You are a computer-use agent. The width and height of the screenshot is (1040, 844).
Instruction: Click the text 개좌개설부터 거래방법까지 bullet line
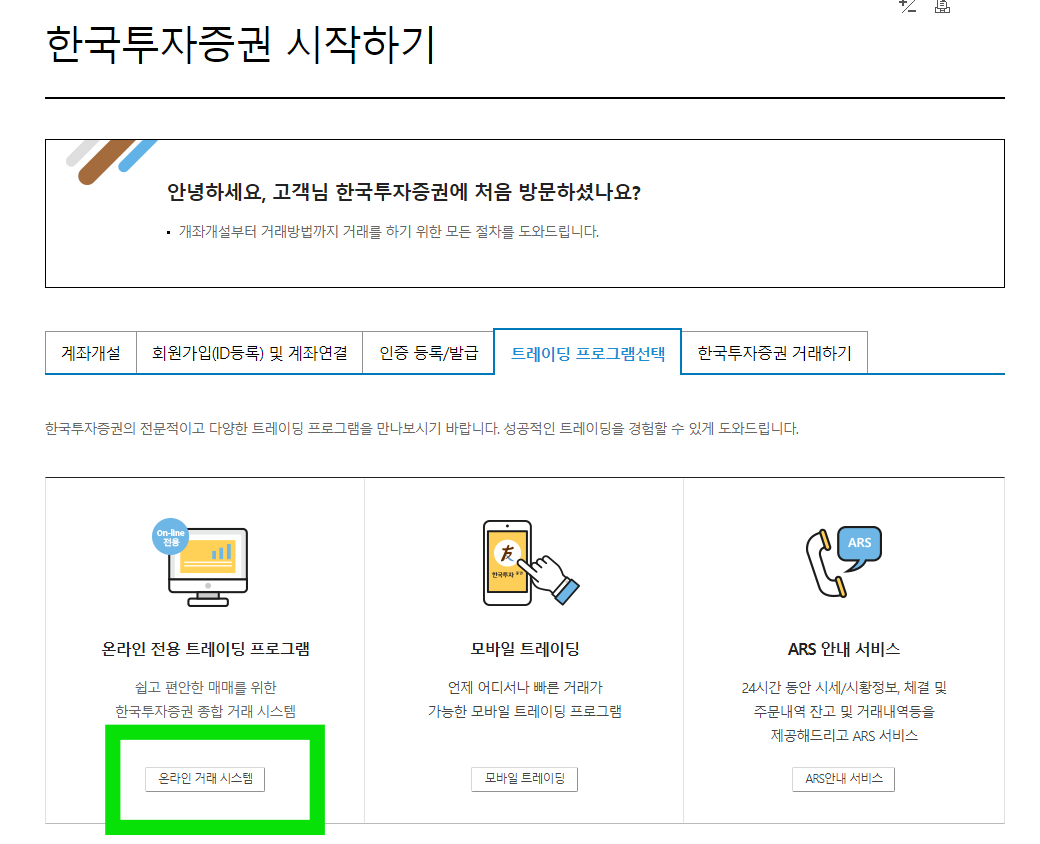point(389,232)
